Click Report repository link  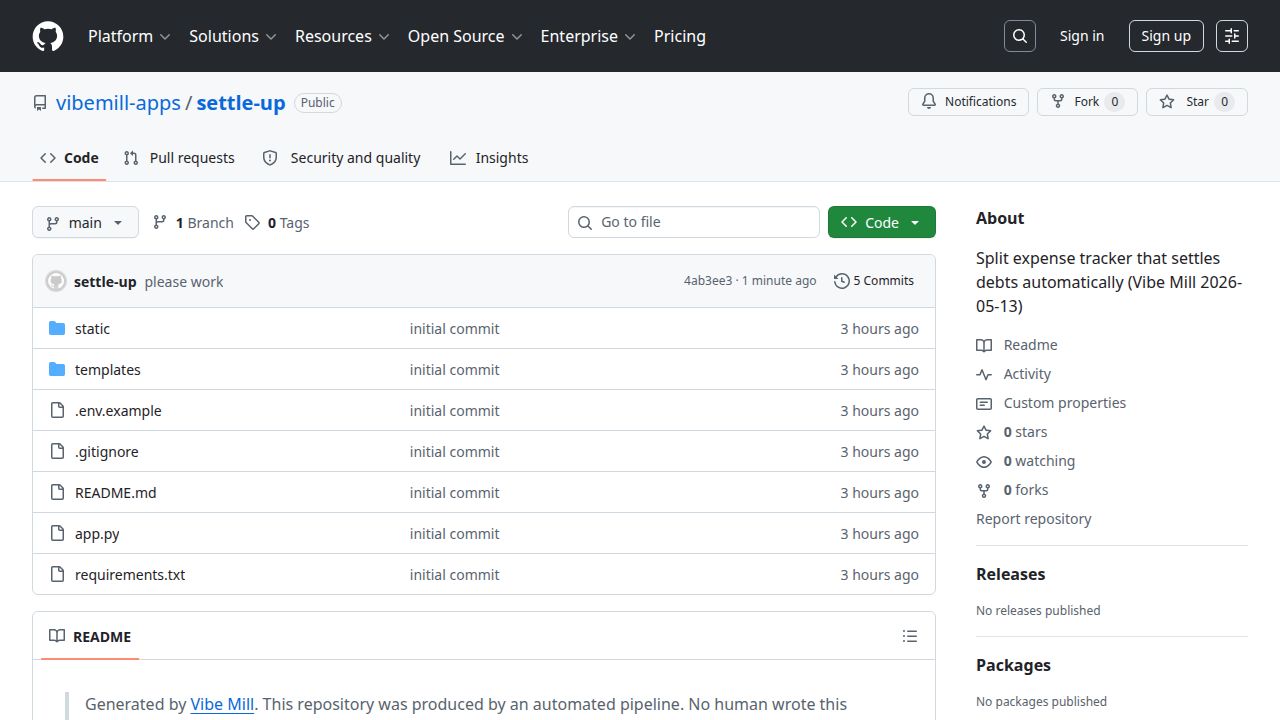[1034, 519]
